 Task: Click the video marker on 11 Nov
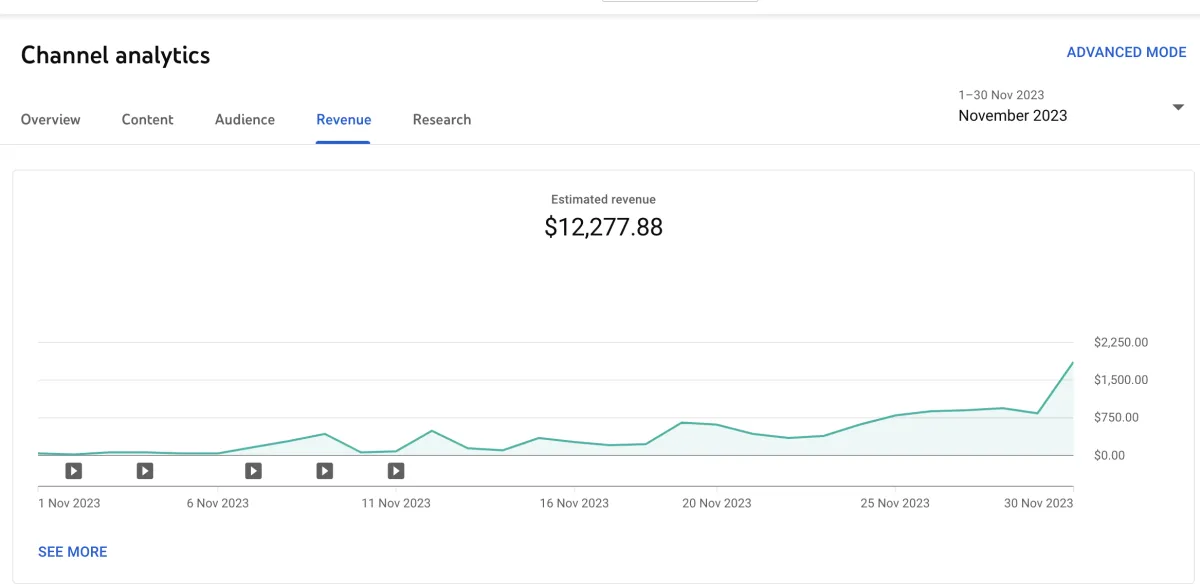(x=396, y=470)
